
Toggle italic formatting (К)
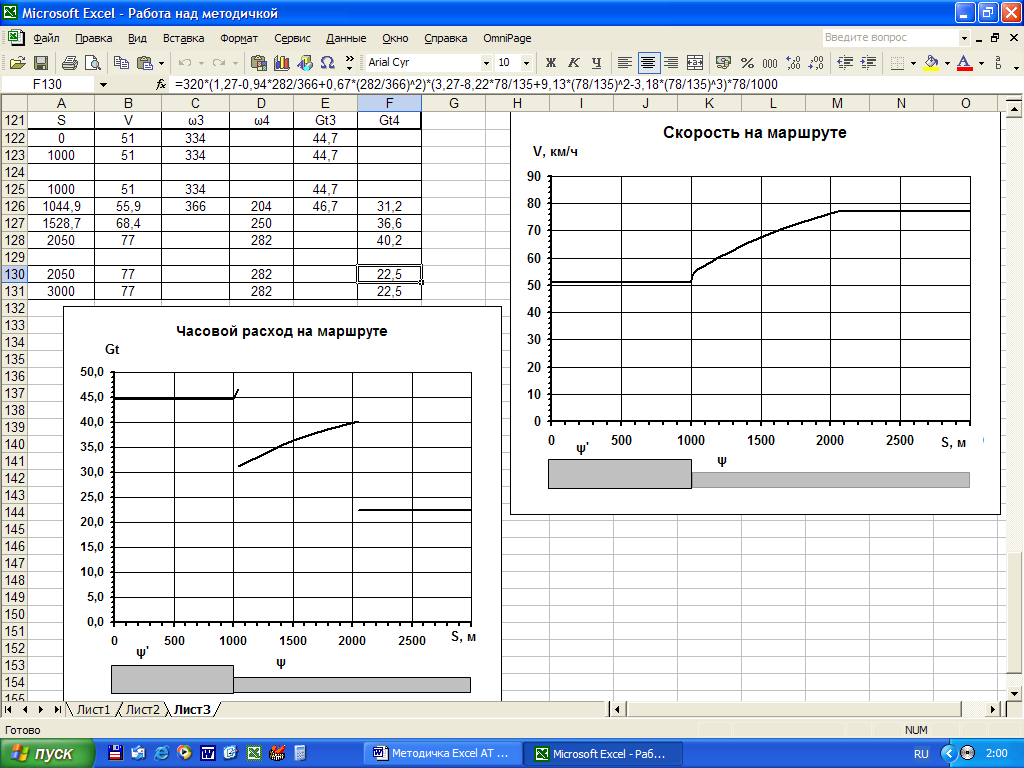coord(573,63)
